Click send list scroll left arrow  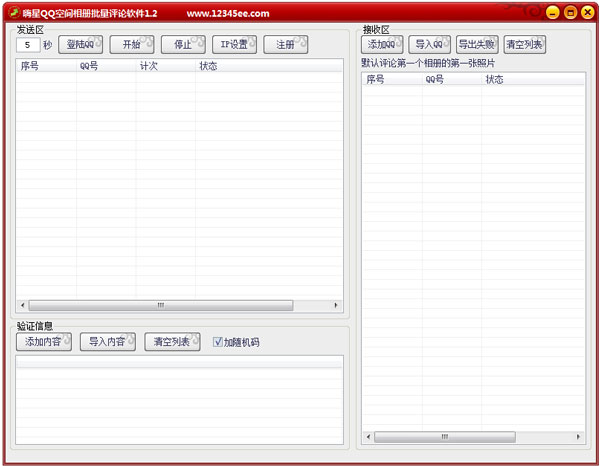pyautogui.click(x=23, y=305)
